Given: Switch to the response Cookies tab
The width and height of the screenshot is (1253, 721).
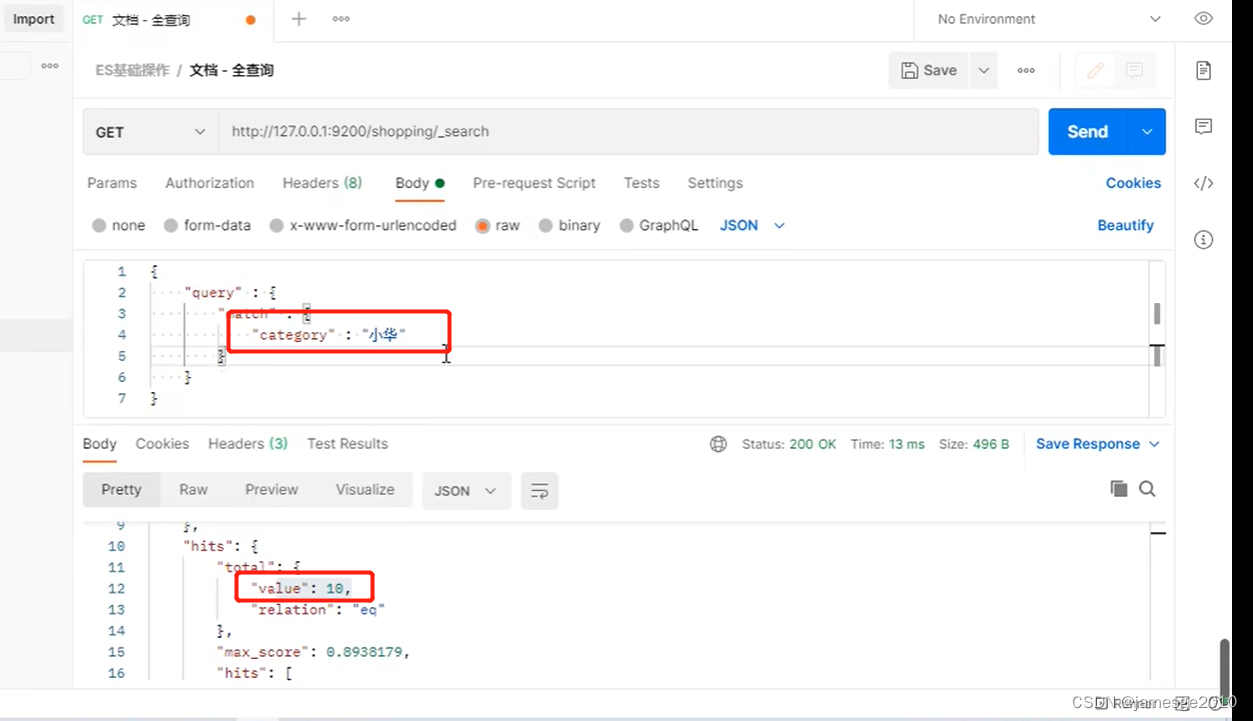Looking at the screenshot, I should [x=162, y=444].
